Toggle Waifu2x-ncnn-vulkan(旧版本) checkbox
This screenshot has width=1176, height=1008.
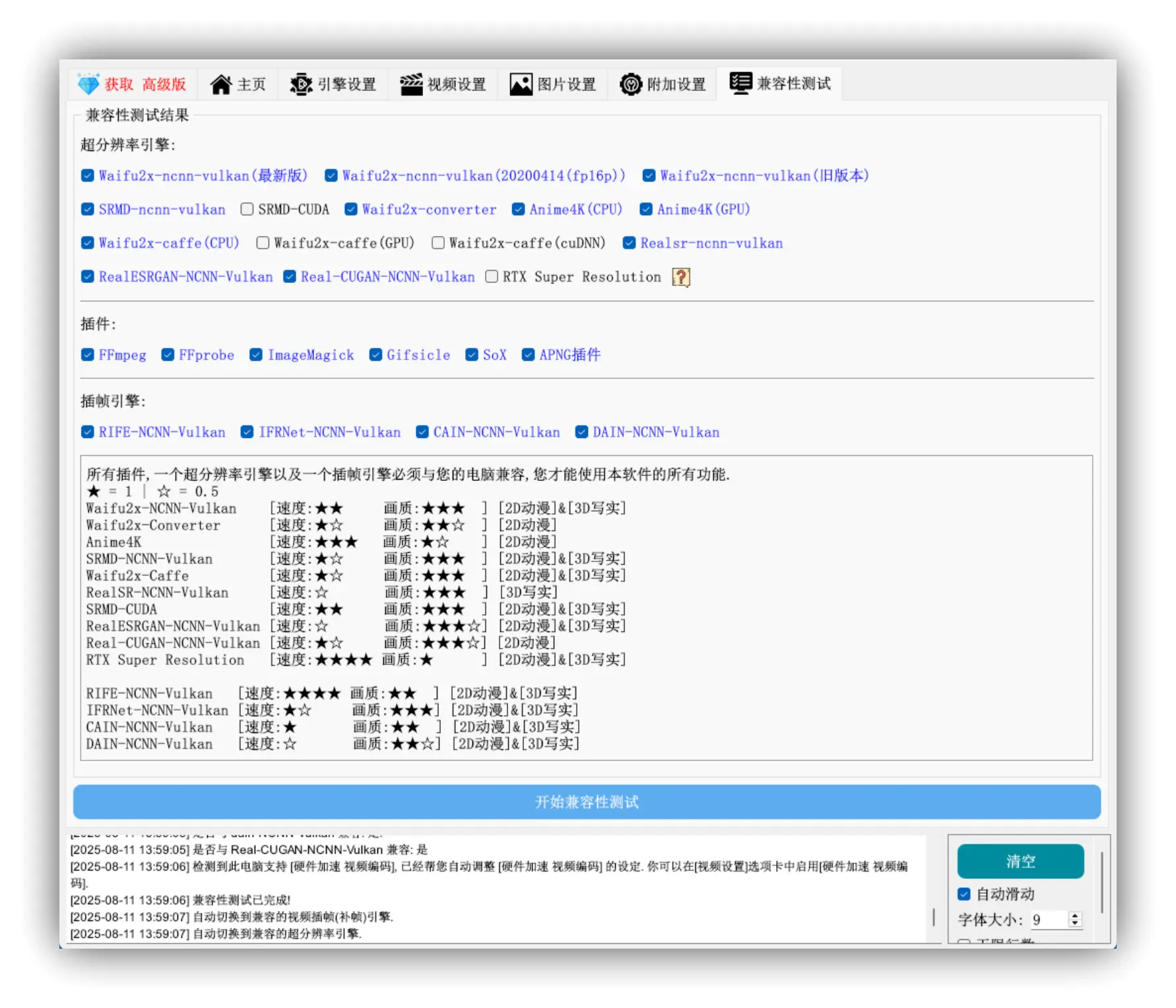649,175
